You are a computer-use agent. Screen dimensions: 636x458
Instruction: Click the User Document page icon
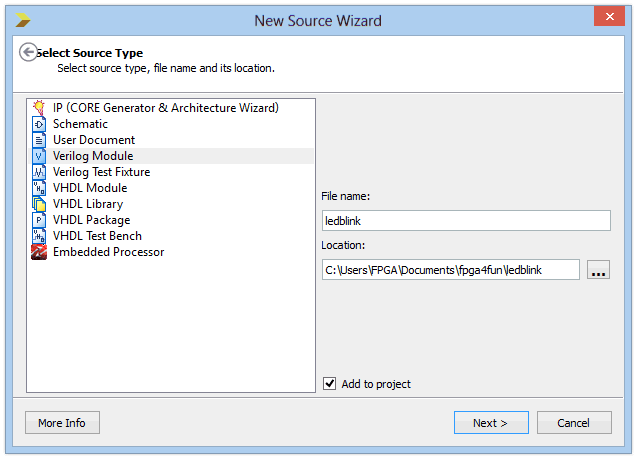(39, 140)
